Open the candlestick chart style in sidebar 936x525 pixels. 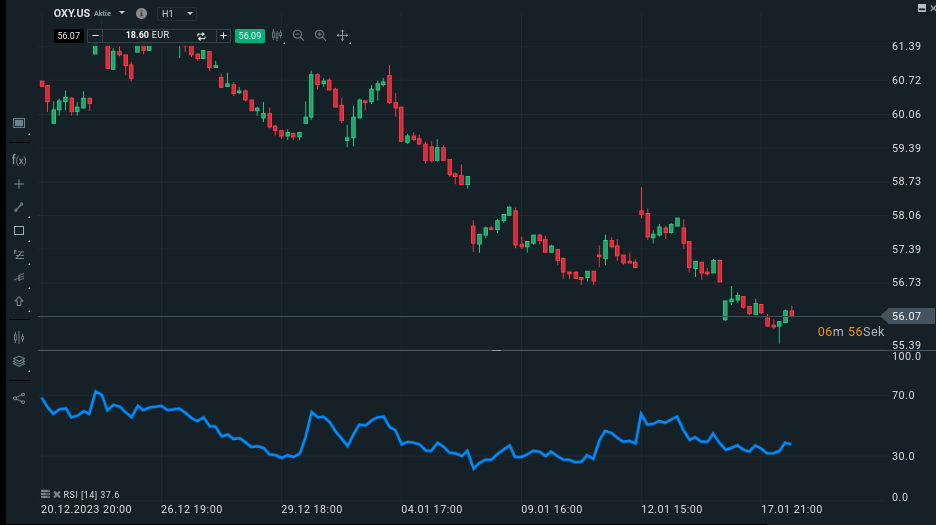19,337
